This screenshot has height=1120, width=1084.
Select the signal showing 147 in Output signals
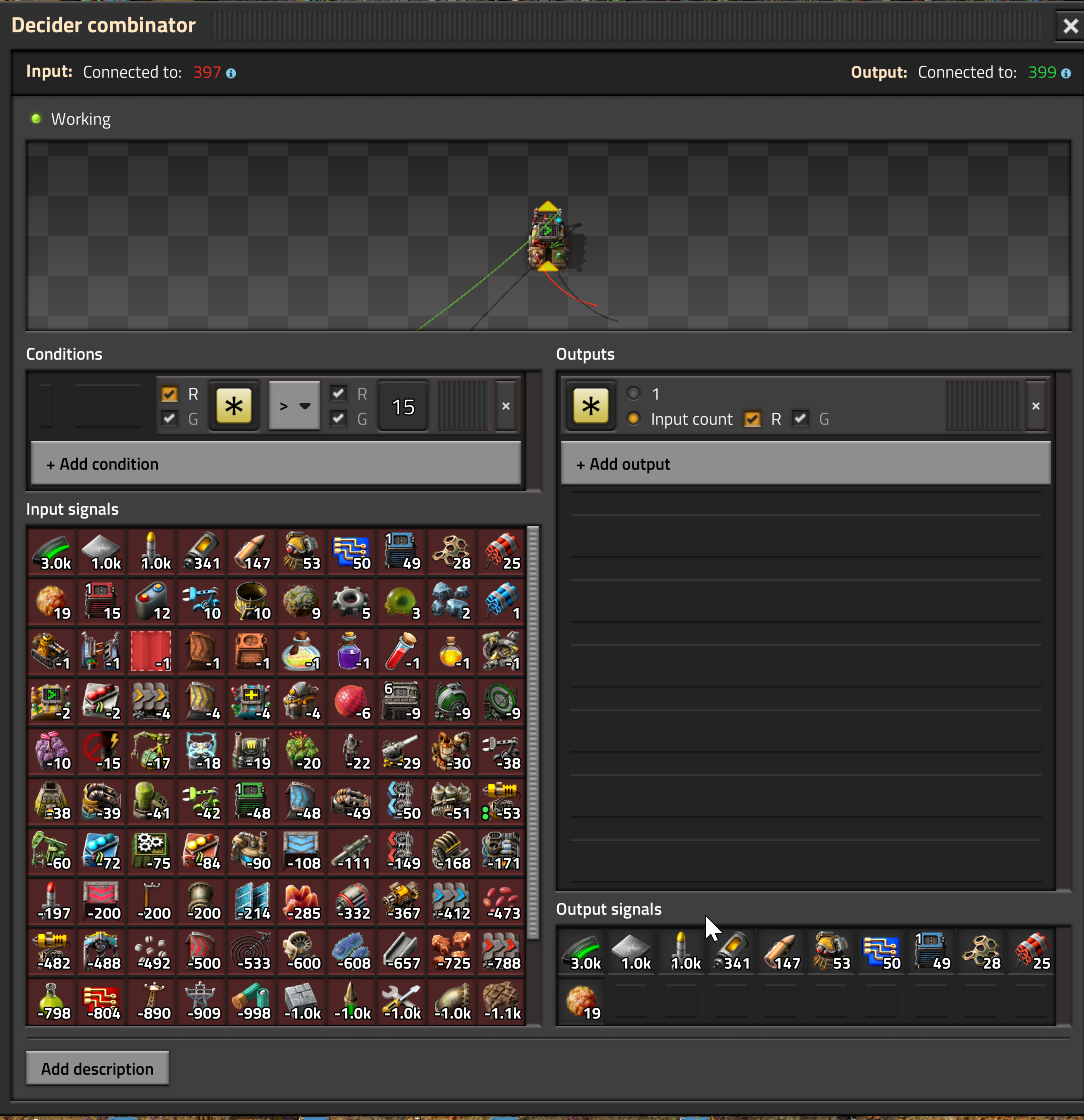781,951
